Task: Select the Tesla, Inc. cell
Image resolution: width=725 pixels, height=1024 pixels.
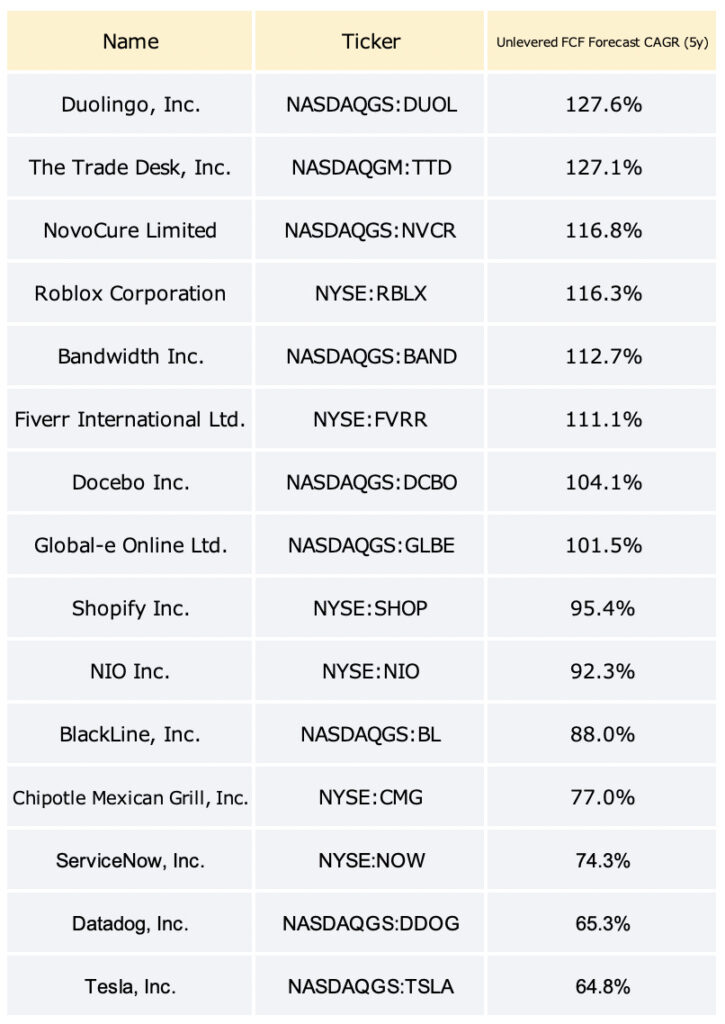Action: (x=129, y=986)
